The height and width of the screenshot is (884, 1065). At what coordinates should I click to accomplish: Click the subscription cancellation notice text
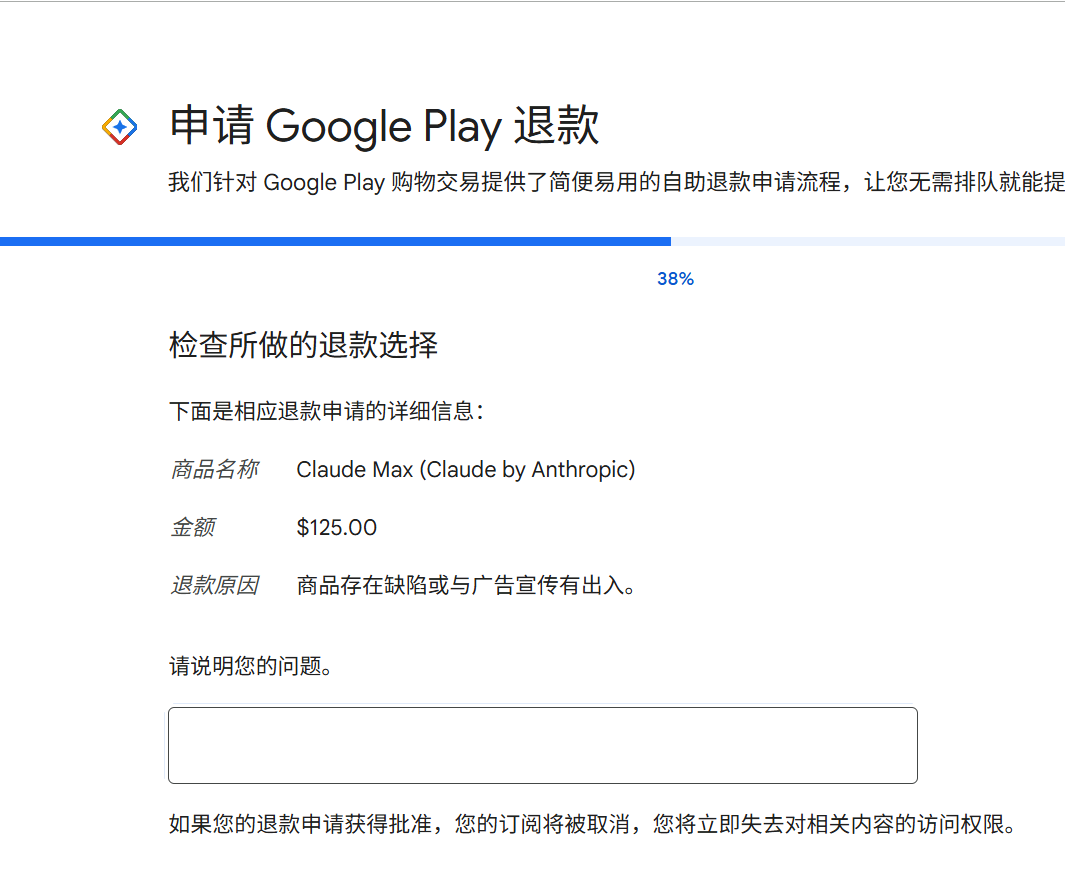[x=593, y=824]
